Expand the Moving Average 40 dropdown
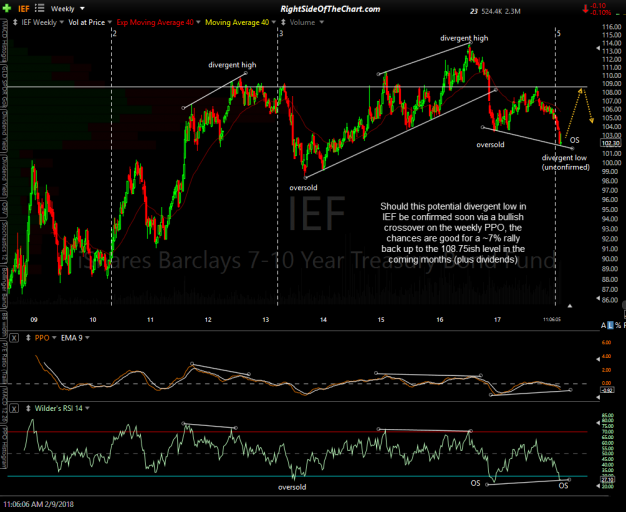The image size is (626, 512). coord(274,22)
